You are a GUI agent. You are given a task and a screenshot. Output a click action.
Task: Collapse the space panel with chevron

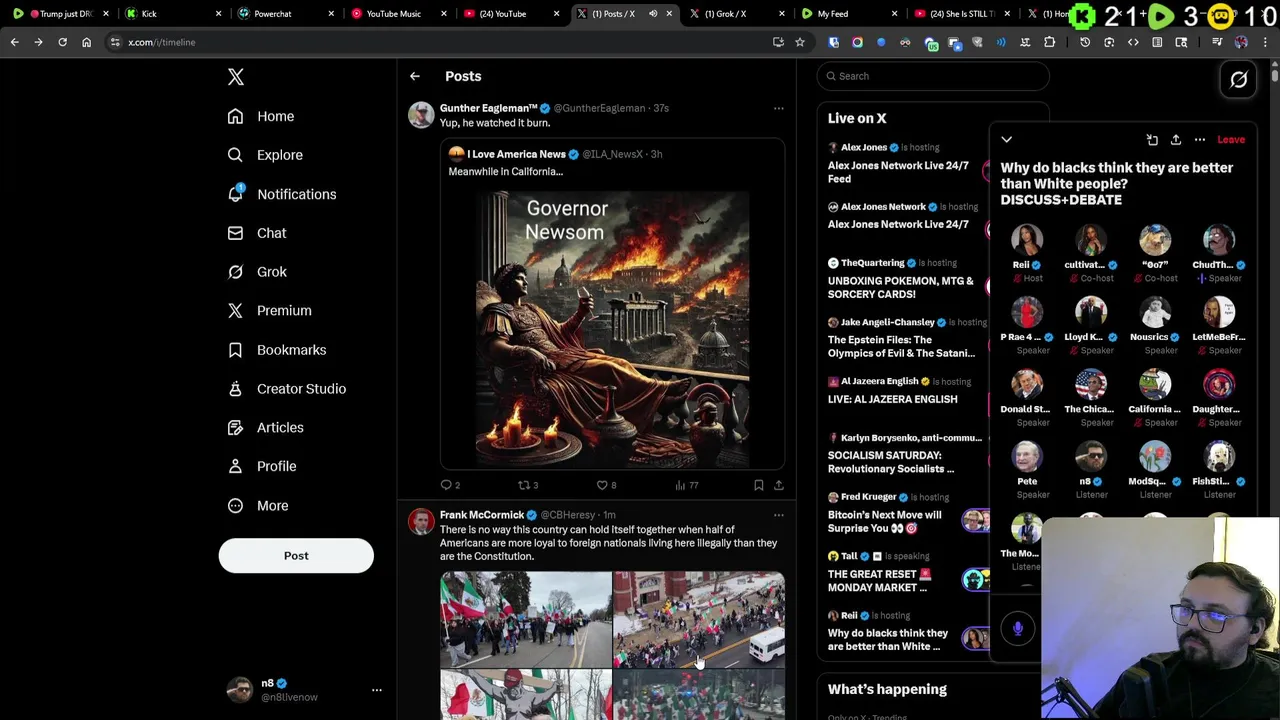pyautogui.click(x=1007, y=140)
